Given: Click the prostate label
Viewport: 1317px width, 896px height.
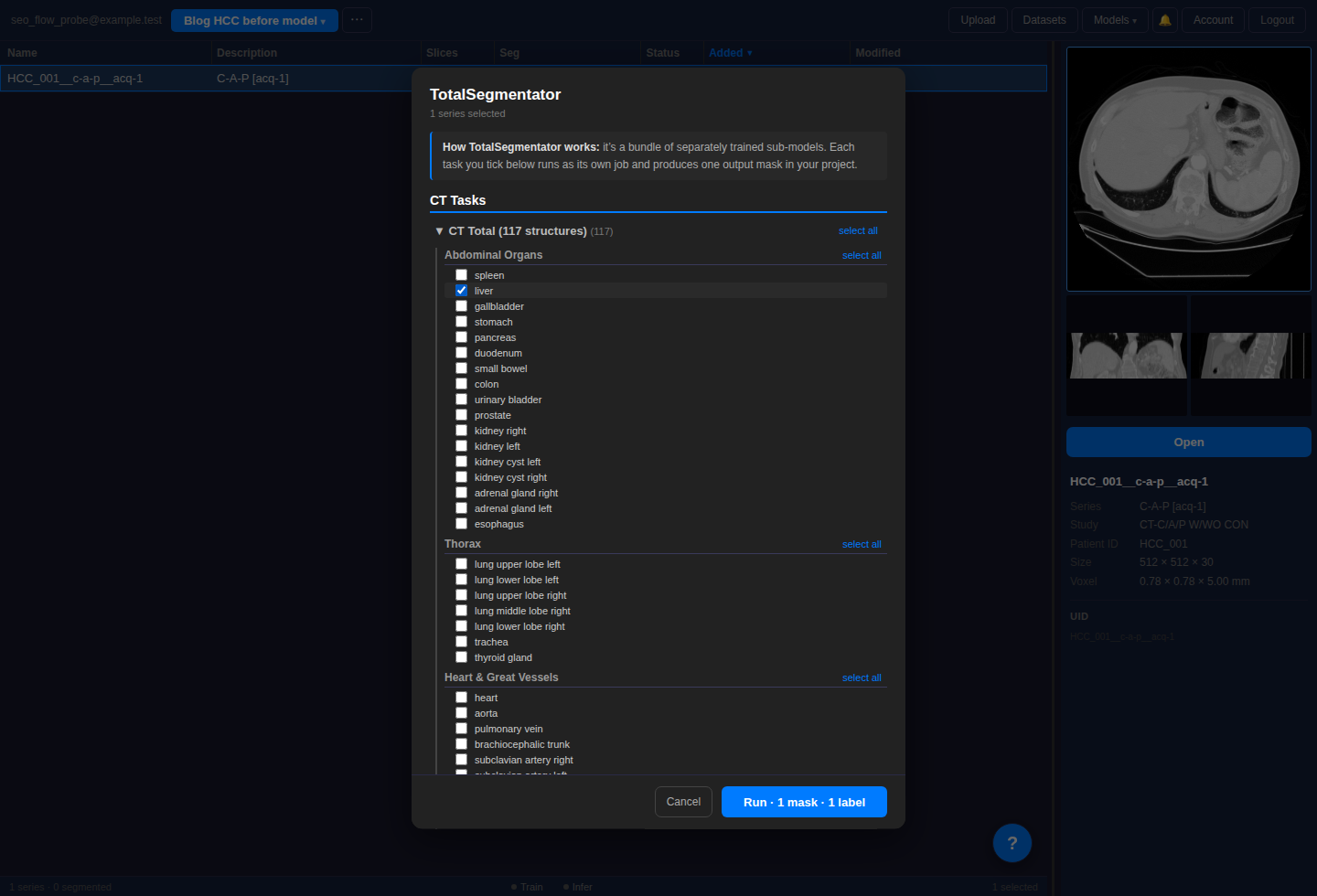Looking at the screenshot, I should (x=492, y=415).
